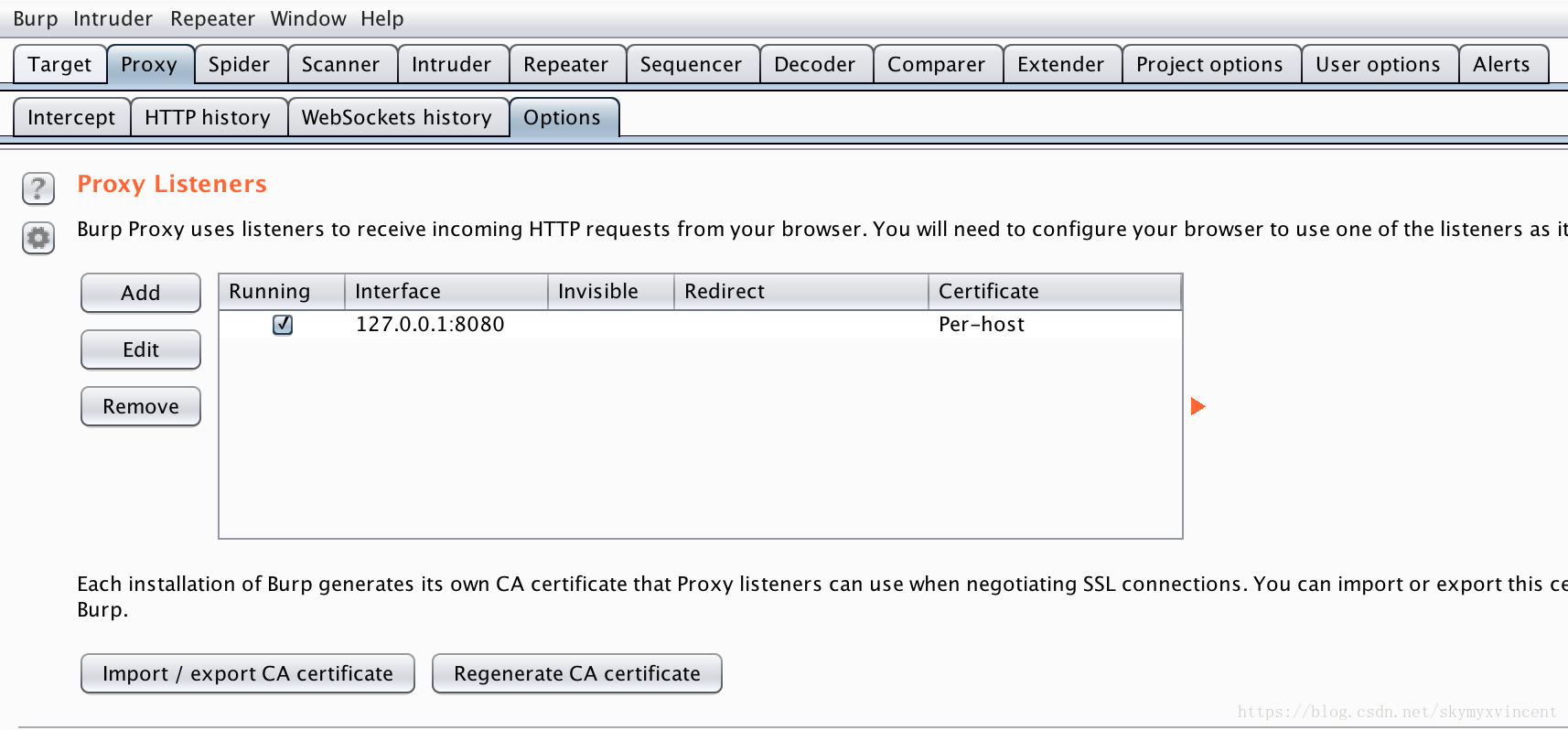Click the Invisible column header

tap(611, 291)
